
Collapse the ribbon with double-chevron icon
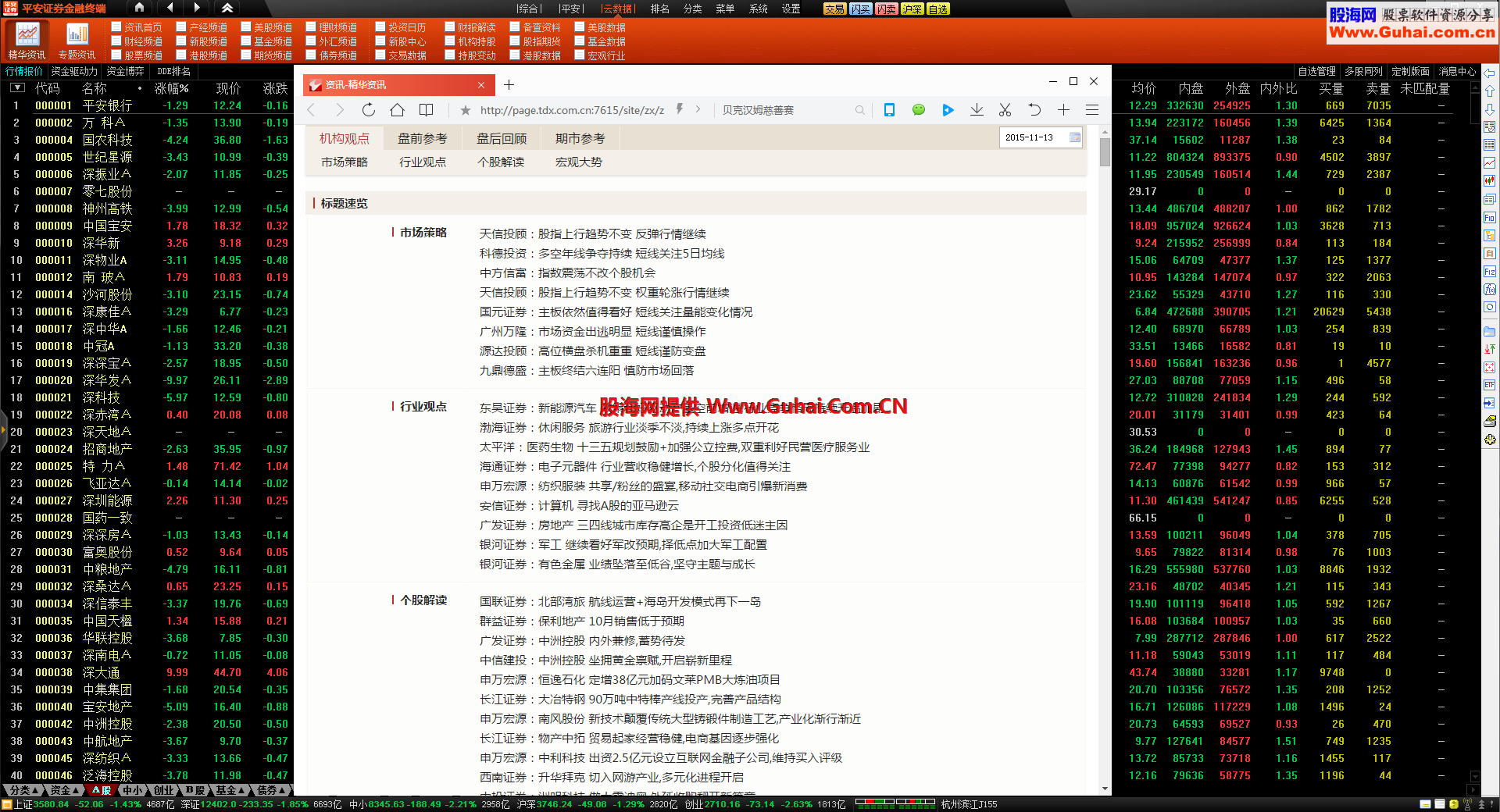click(227, 8)
